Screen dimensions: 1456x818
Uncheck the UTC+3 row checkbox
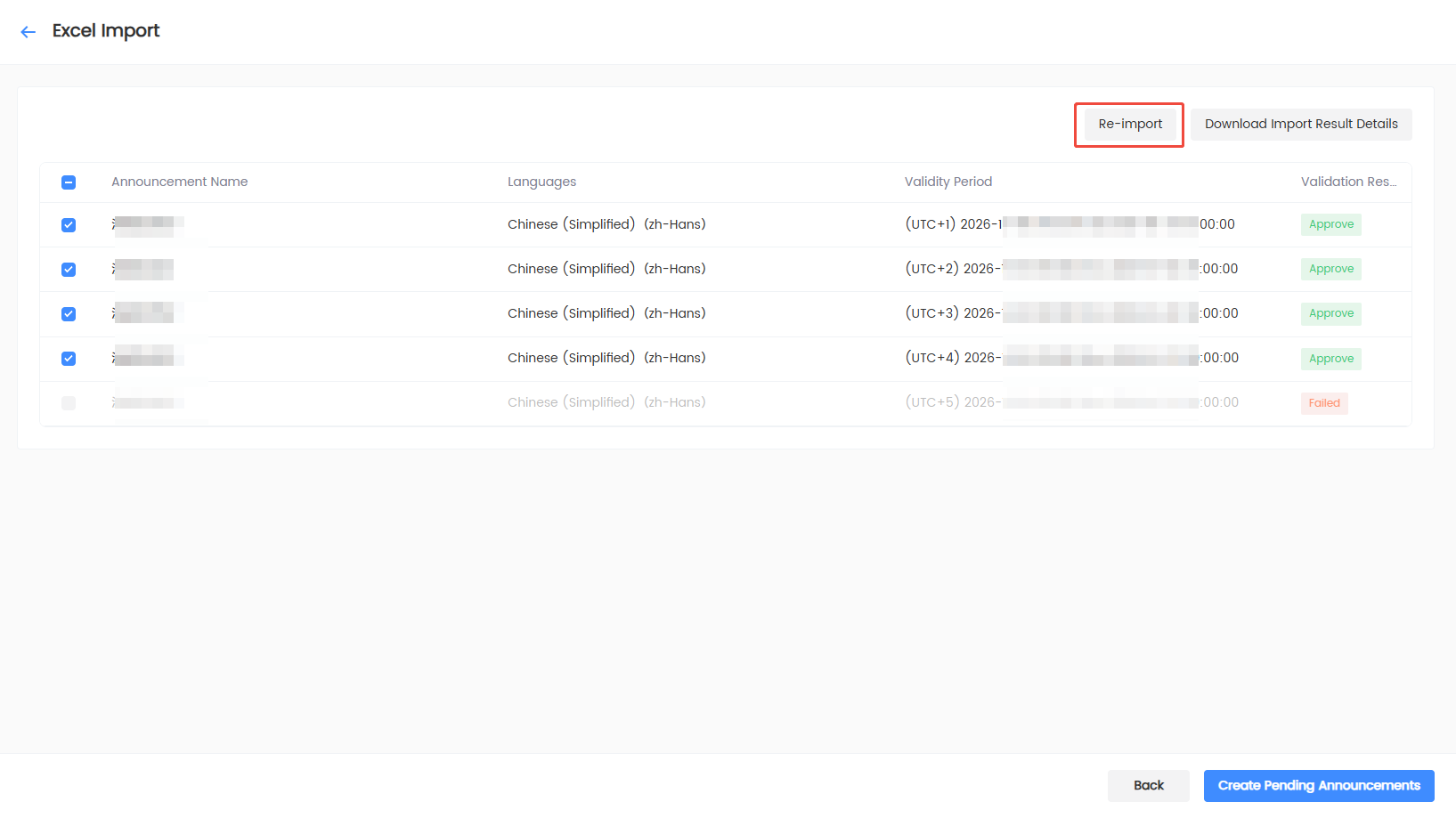point(69,314)
